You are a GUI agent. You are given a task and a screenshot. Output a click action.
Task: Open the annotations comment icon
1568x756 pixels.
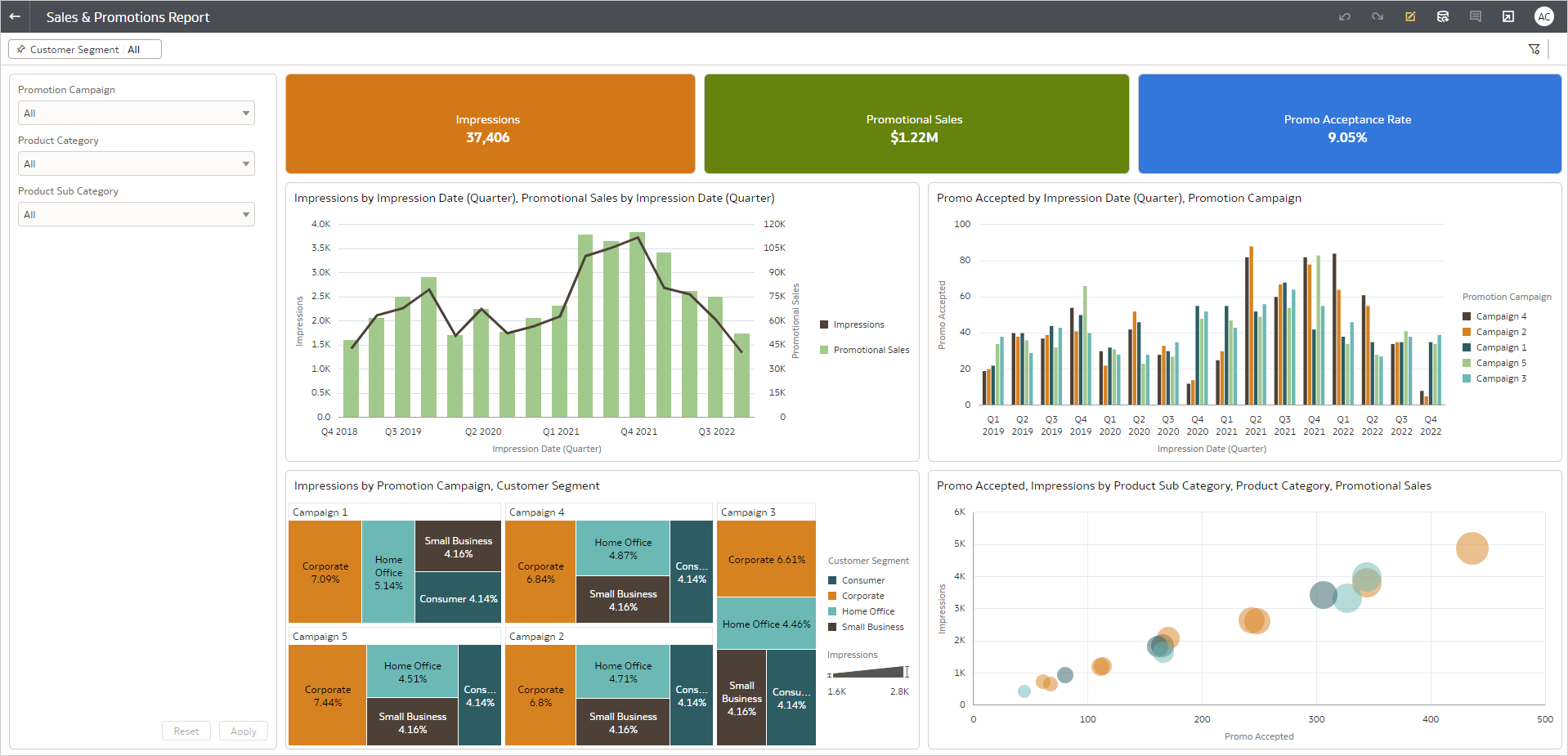pyautogui.click(x=1475, y=16)
